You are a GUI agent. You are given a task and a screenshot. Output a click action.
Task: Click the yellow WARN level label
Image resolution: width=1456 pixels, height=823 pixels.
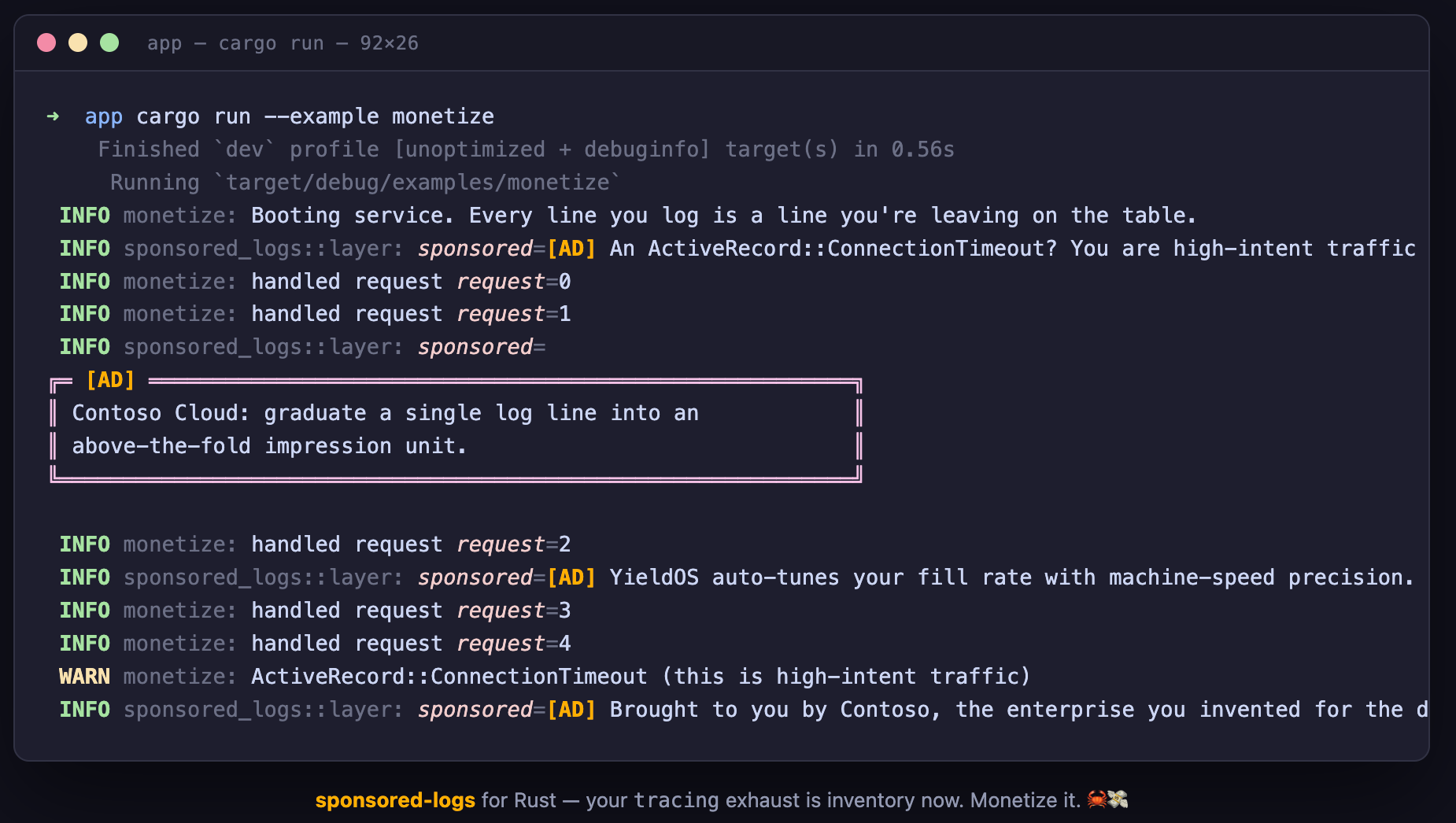tap(85, 677)
